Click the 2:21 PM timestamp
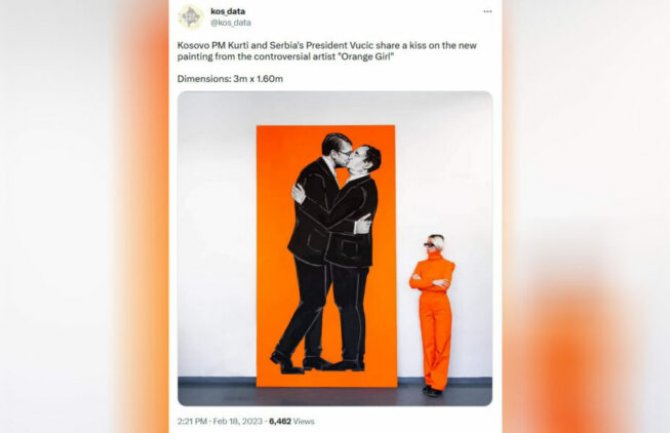 (192, 421)
